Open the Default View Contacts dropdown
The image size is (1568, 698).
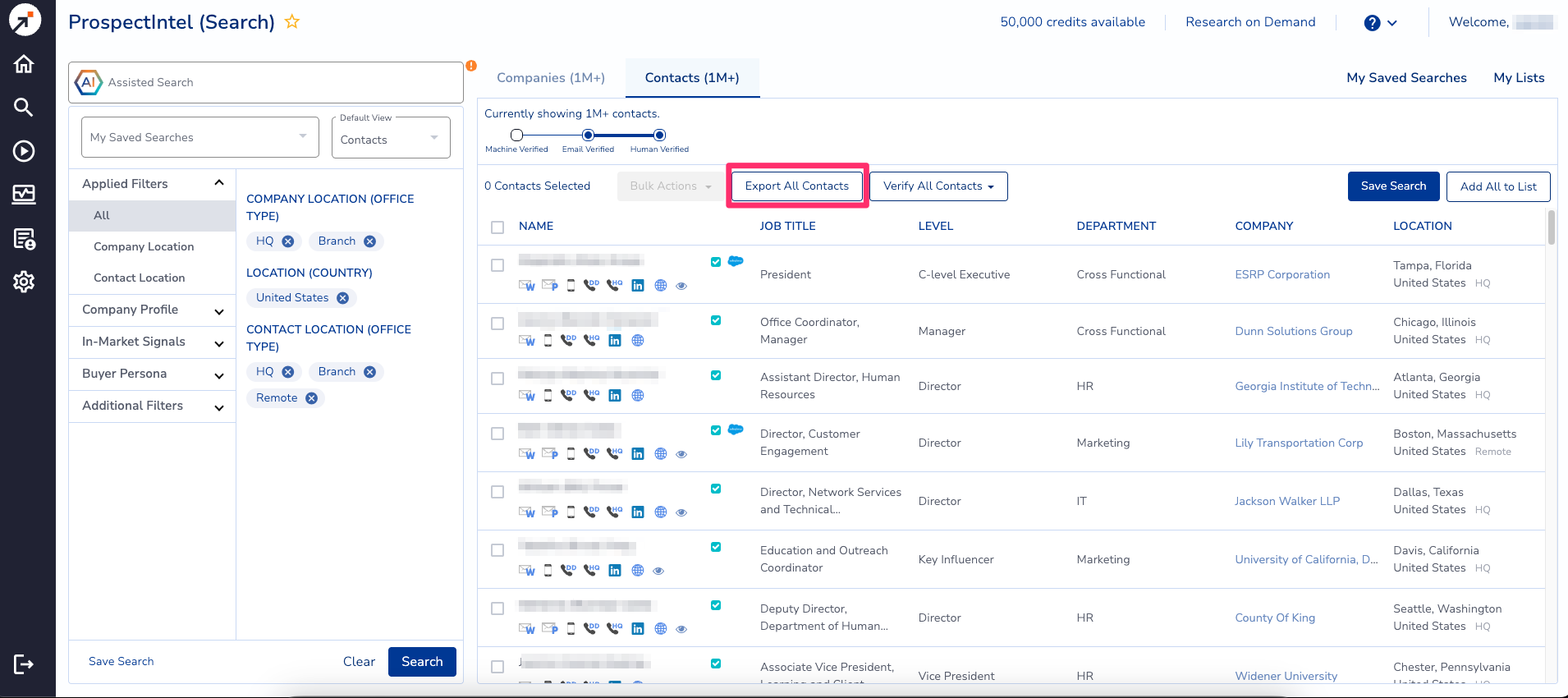(x=391, y=137)
